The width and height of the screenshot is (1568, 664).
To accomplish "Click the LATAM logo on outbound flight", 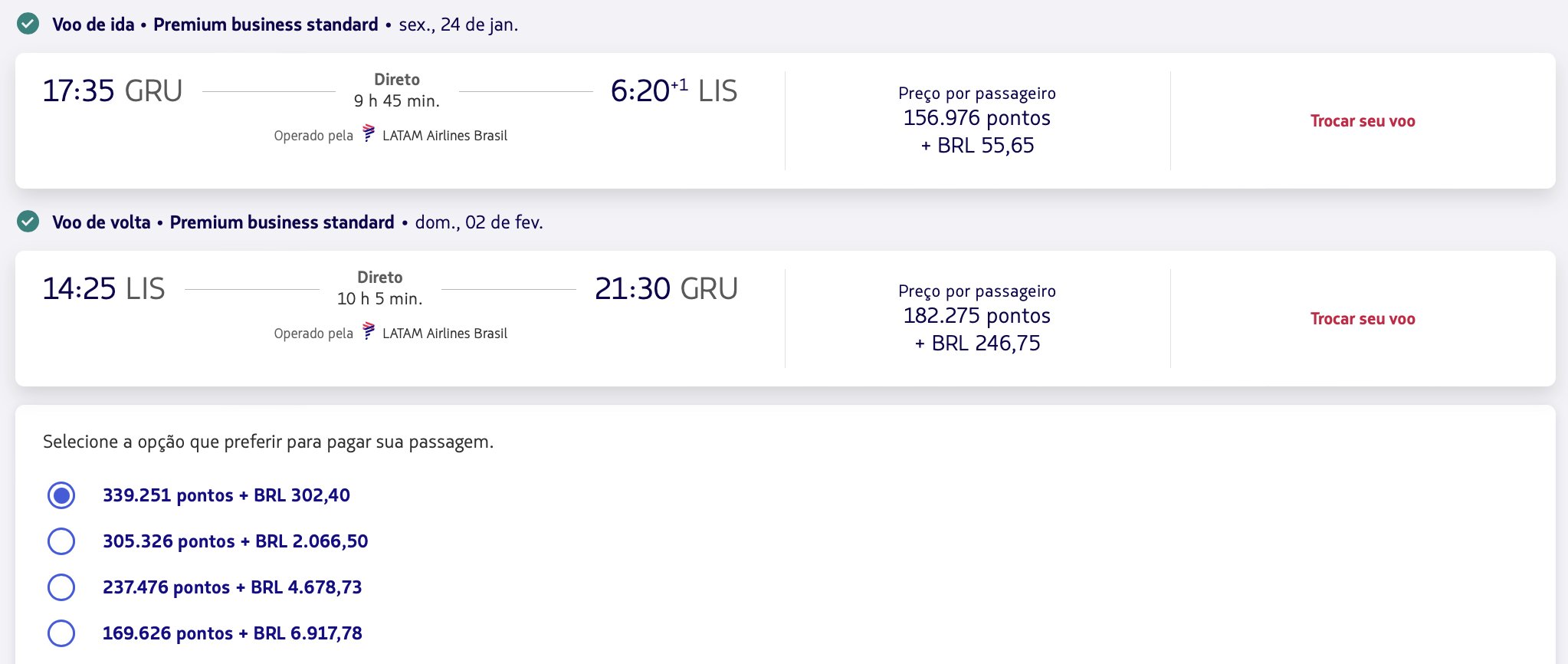I will coord(369,133).
